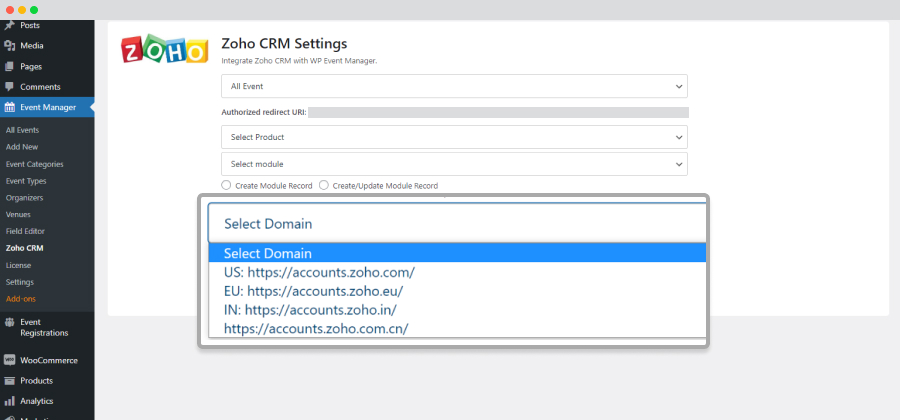Click the Add New submenu link
The image size is (900, 420).
coord(22,147)
